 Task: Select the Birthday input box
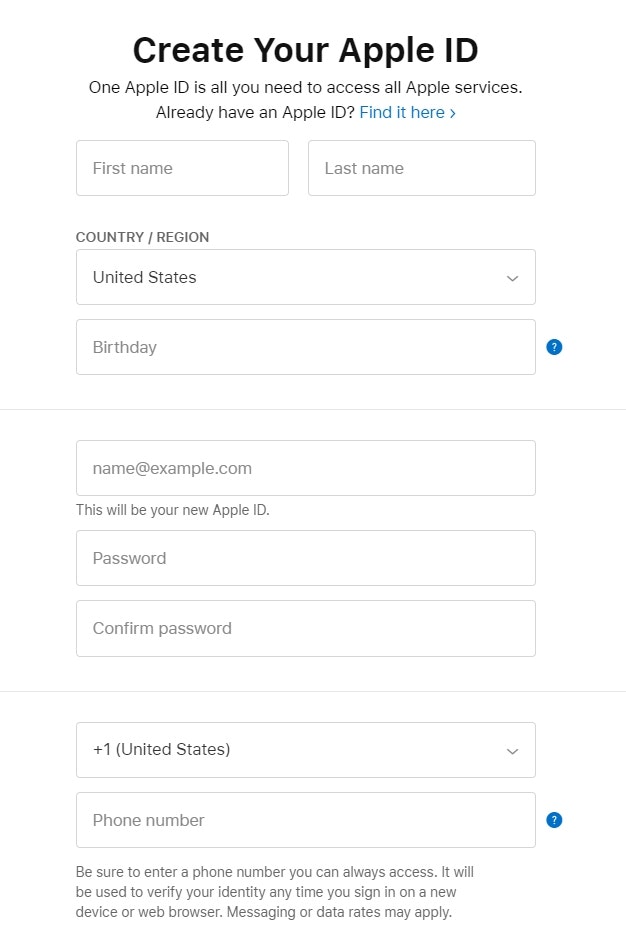tap(305, 347)
